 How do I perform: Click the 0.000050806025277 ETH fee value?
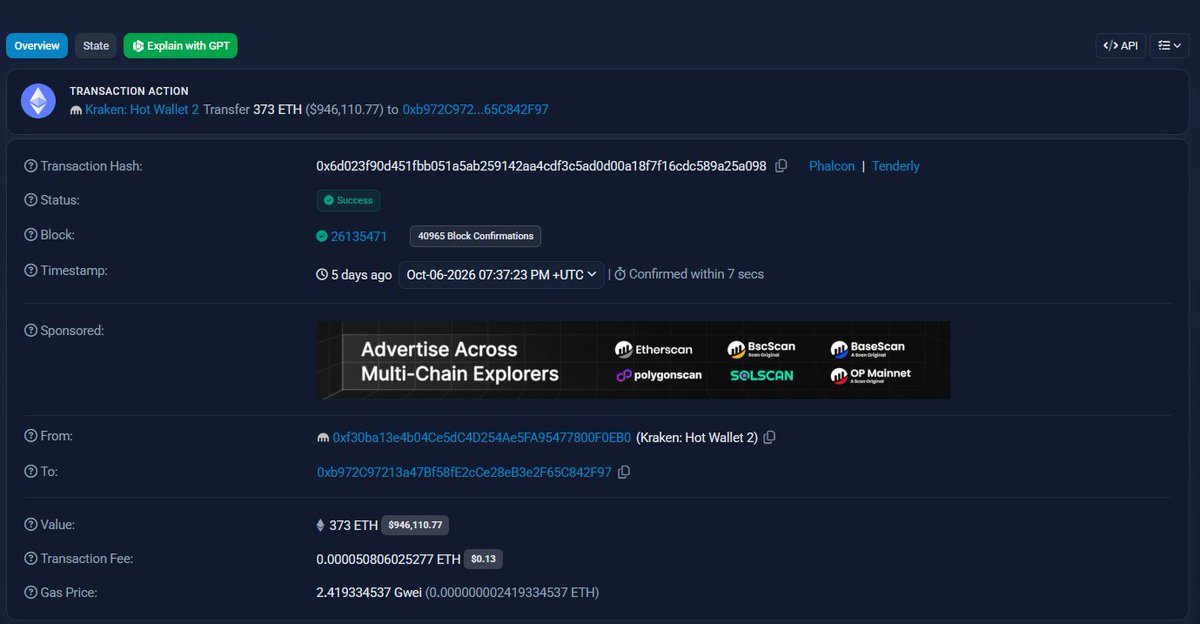[389, 558]
